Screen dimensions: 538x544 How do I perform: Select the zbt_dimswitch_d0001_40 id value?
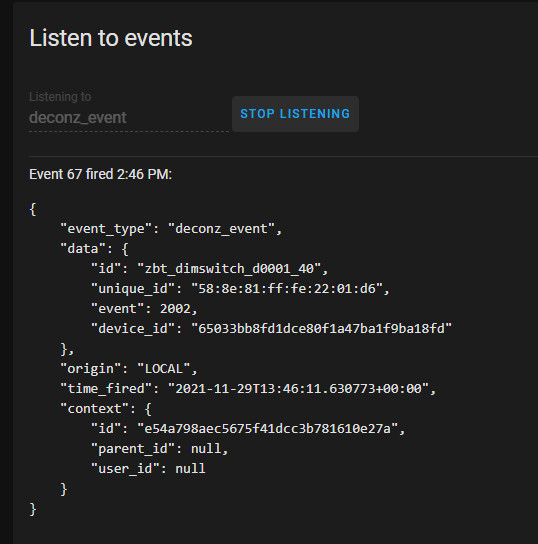(x=229, y=269)
